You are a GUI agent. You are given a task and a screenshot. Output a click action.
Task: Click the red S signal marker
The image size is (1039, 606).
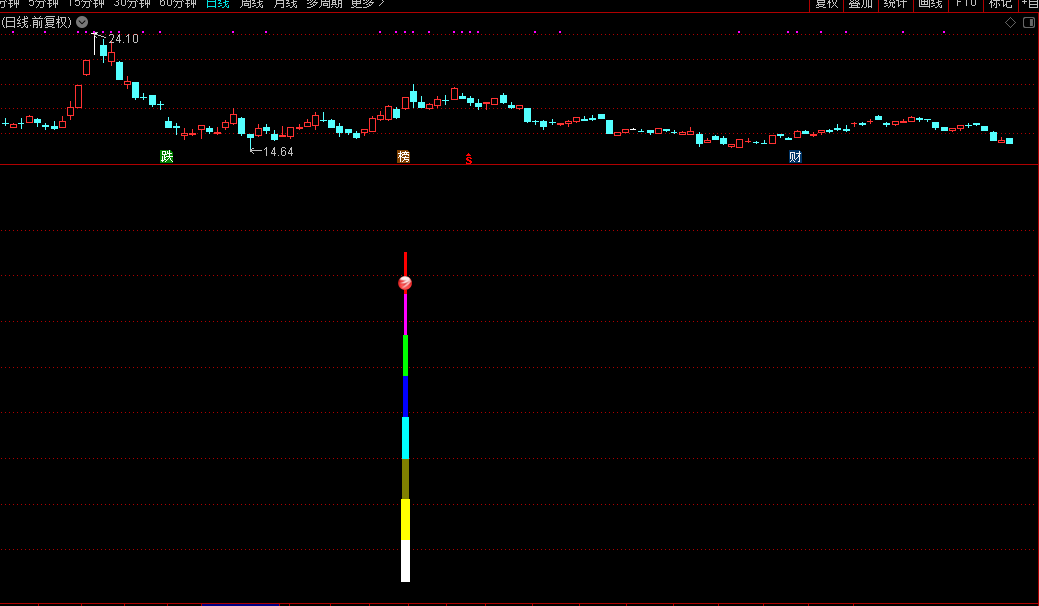click(x=468, y=158)
